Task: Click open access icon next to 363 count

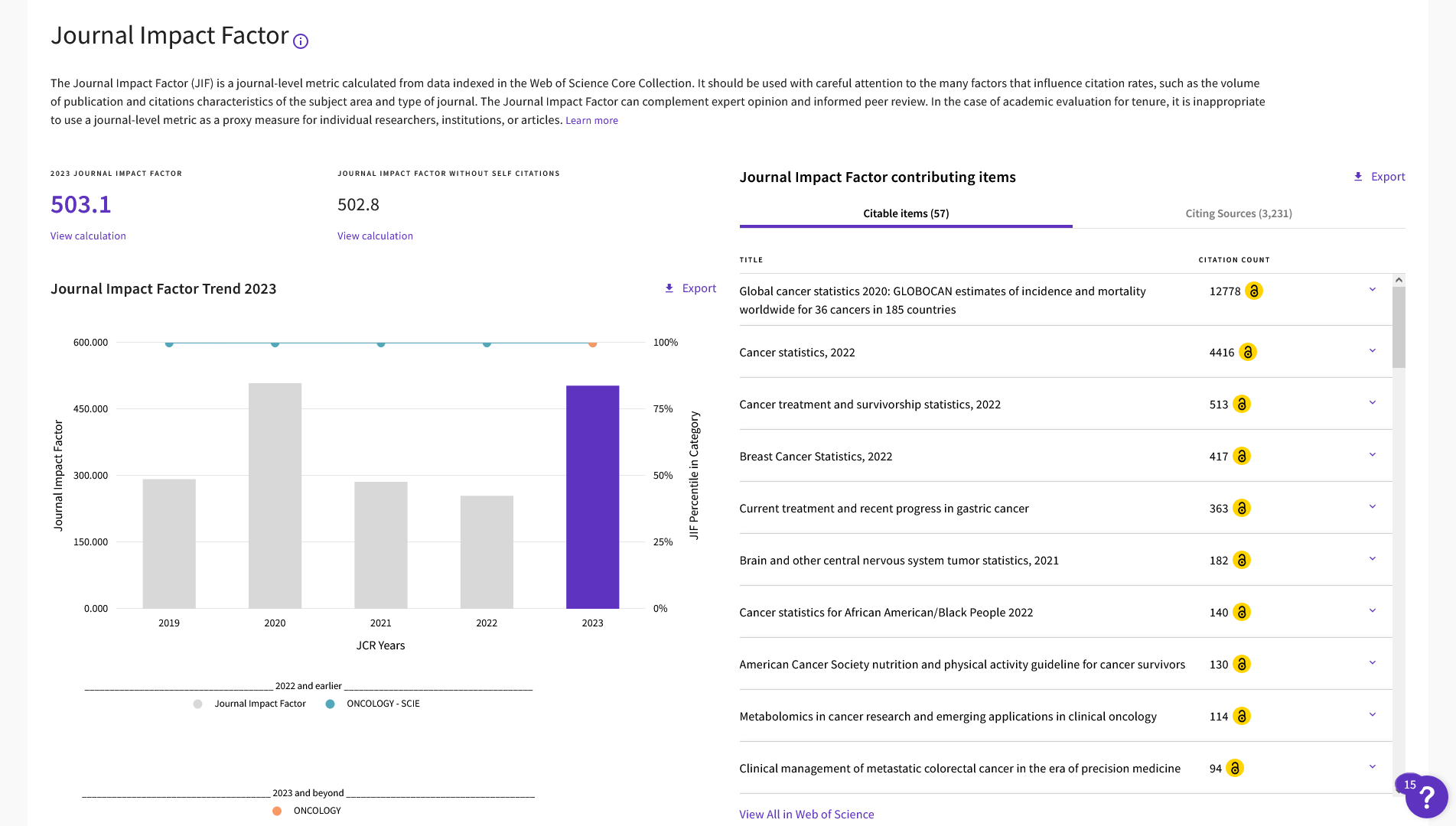Action: (1241, 508)
